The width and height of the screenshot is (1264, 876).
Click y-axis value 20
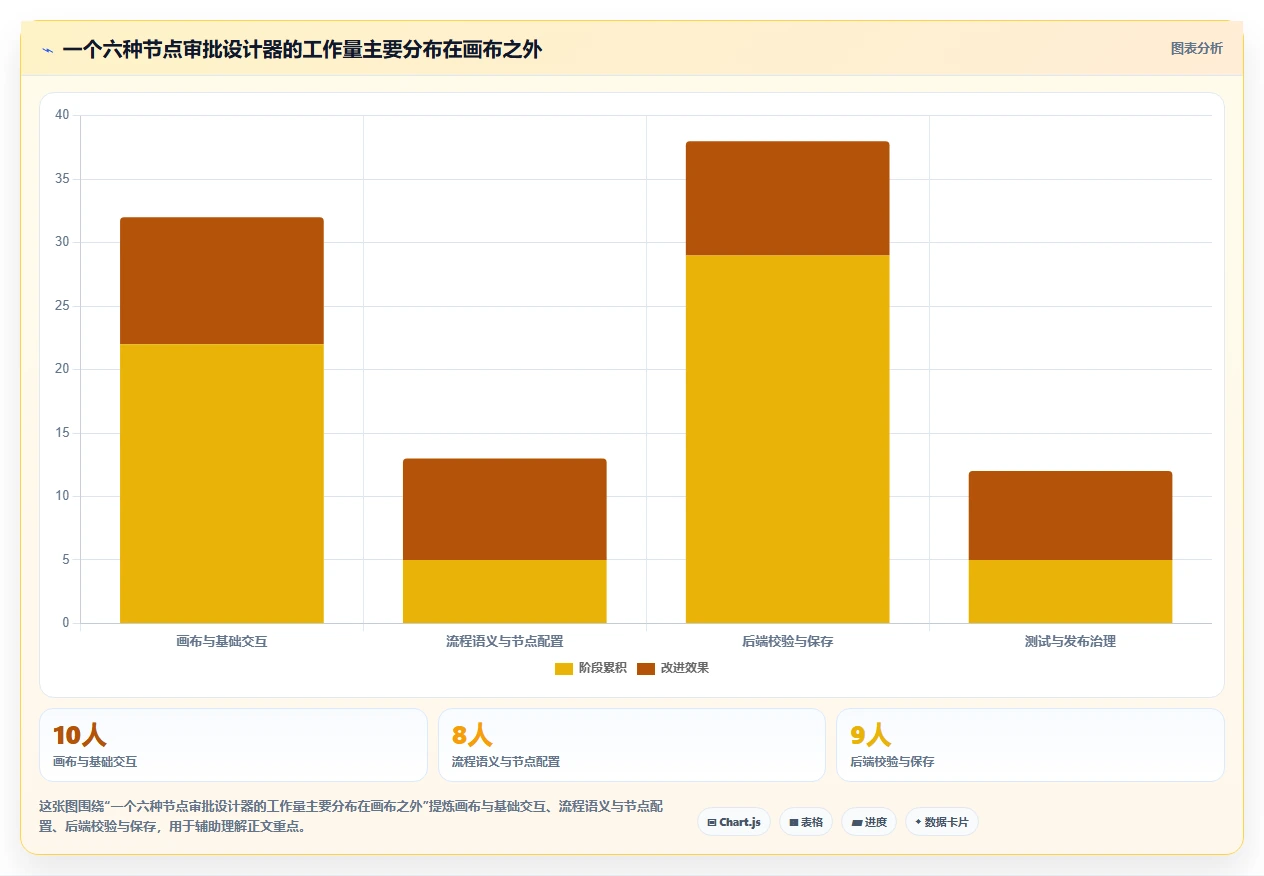point(62,369)
